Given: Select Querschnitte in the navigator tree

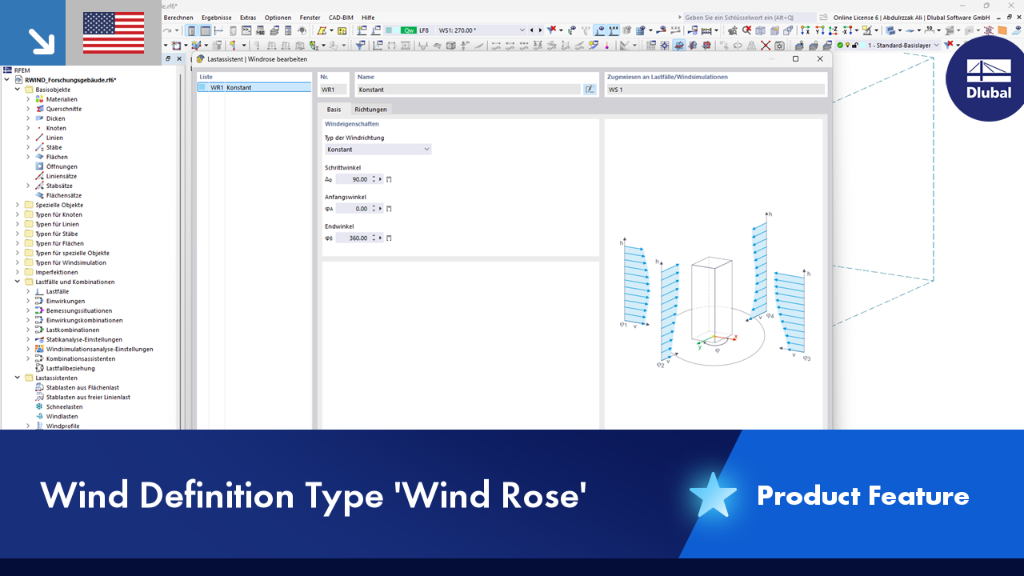Looking at the screenshot, I should pos(63,109).
